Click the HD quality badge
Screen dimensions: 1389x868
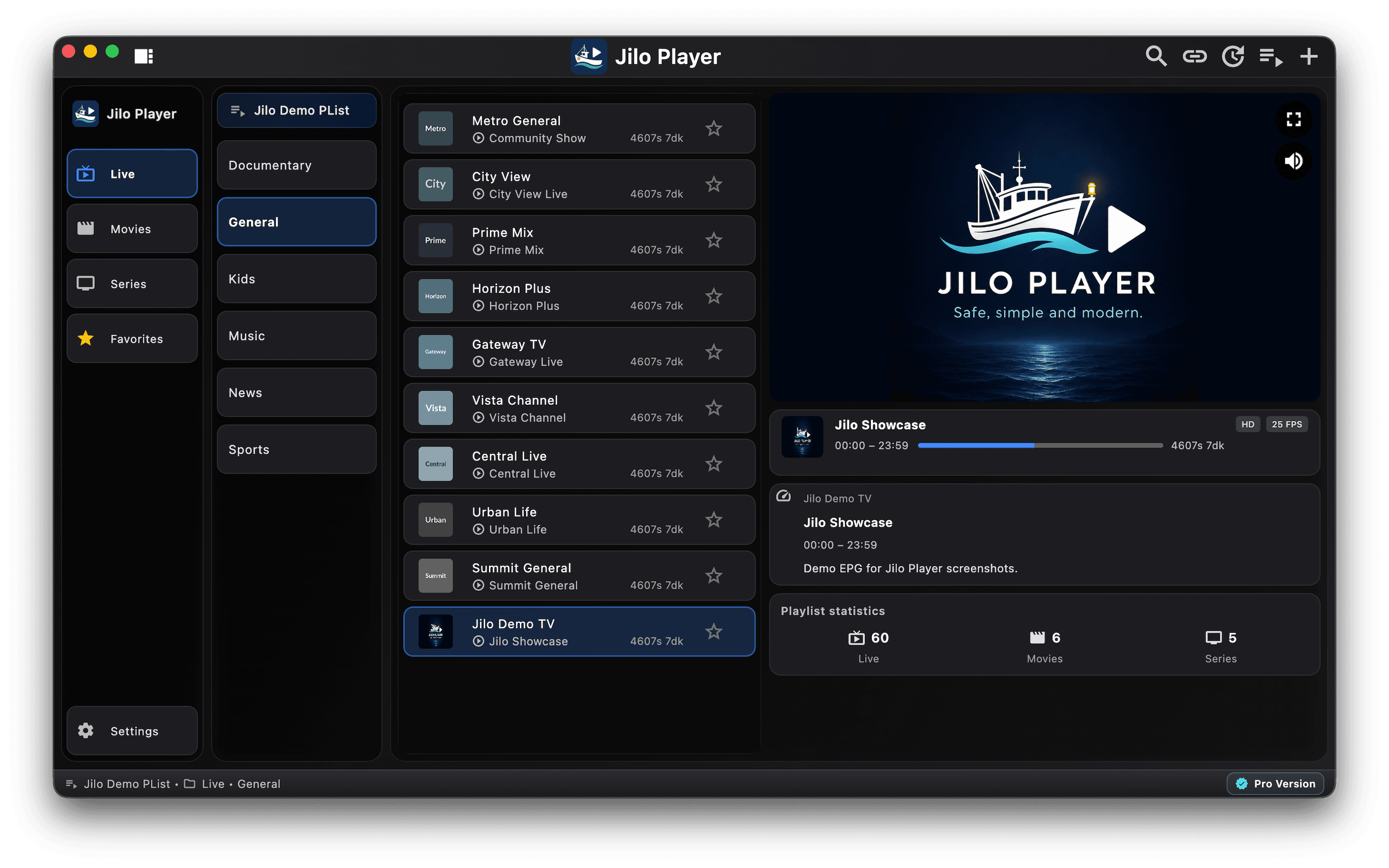1248,424
